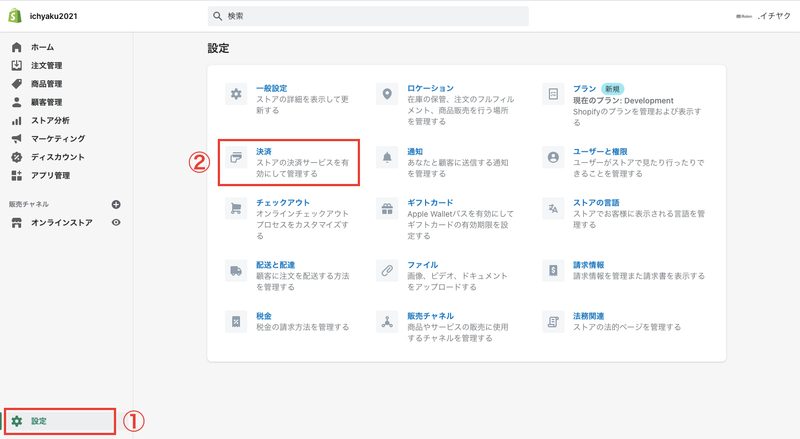Click the 通知 bell icon
Screen dimensions: 800x439
tap(387, 157)
